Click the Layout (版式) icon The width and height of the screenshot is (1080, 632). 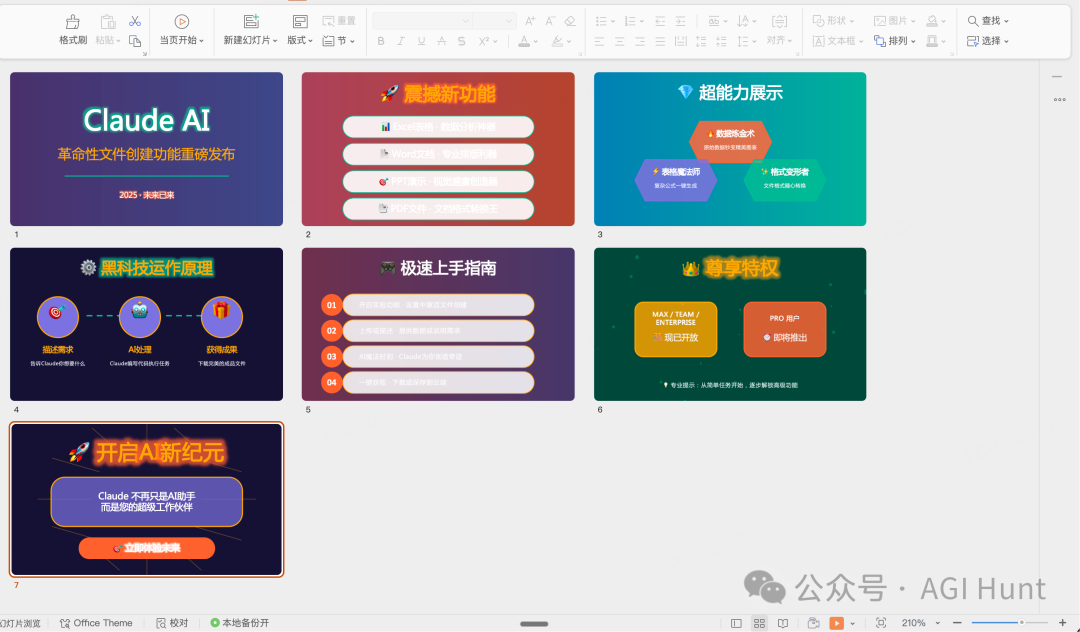(x=300, y=22)
